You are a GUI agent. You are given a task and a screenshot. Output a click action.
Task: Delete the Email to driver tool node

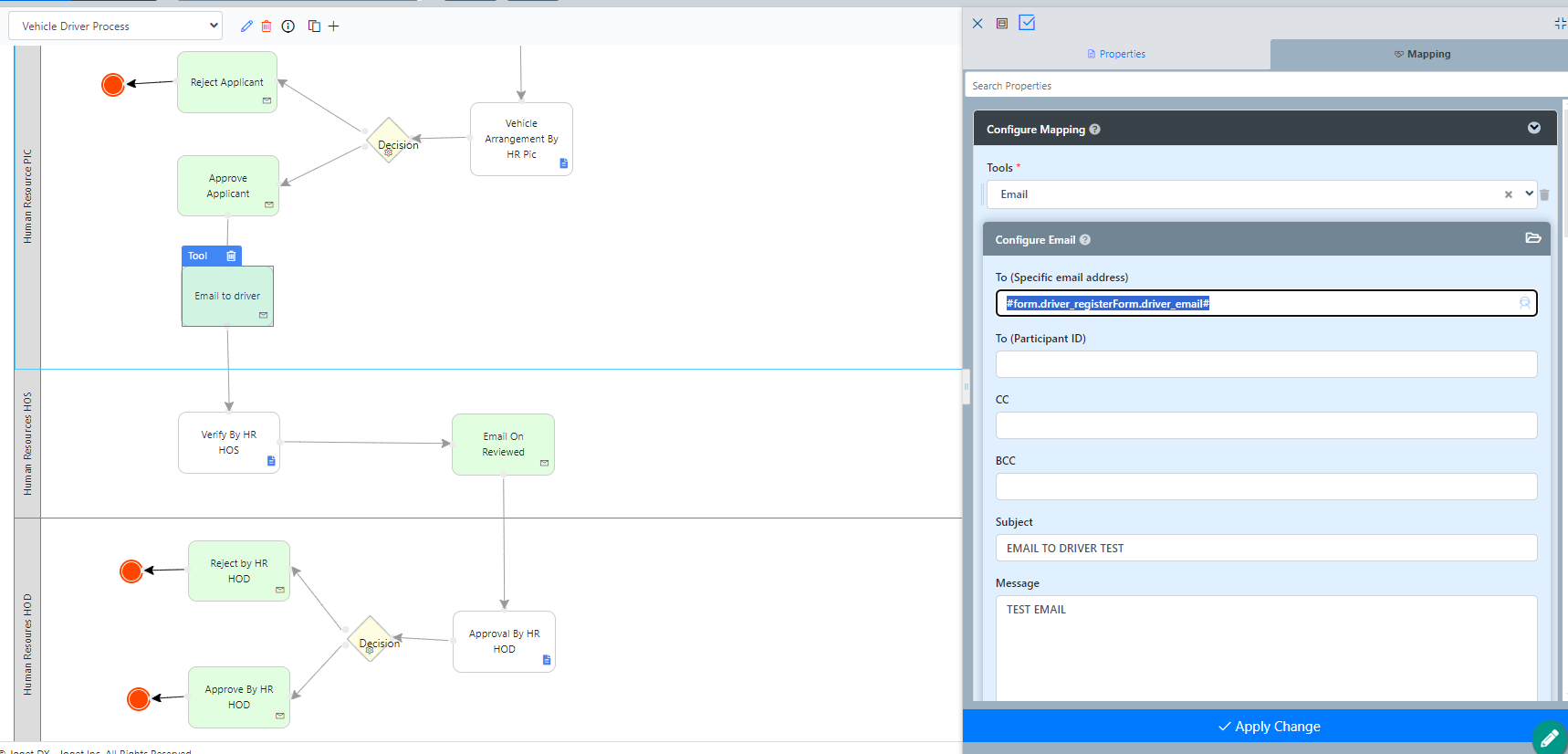(x=231, y=257)
